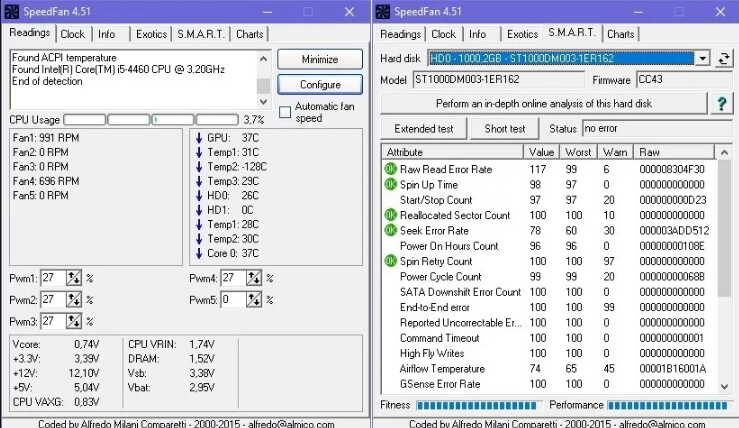This screenshot has height=428, width=739.
Task: Click the arrow icon next to GPU temperature
Action: (199, 138)
